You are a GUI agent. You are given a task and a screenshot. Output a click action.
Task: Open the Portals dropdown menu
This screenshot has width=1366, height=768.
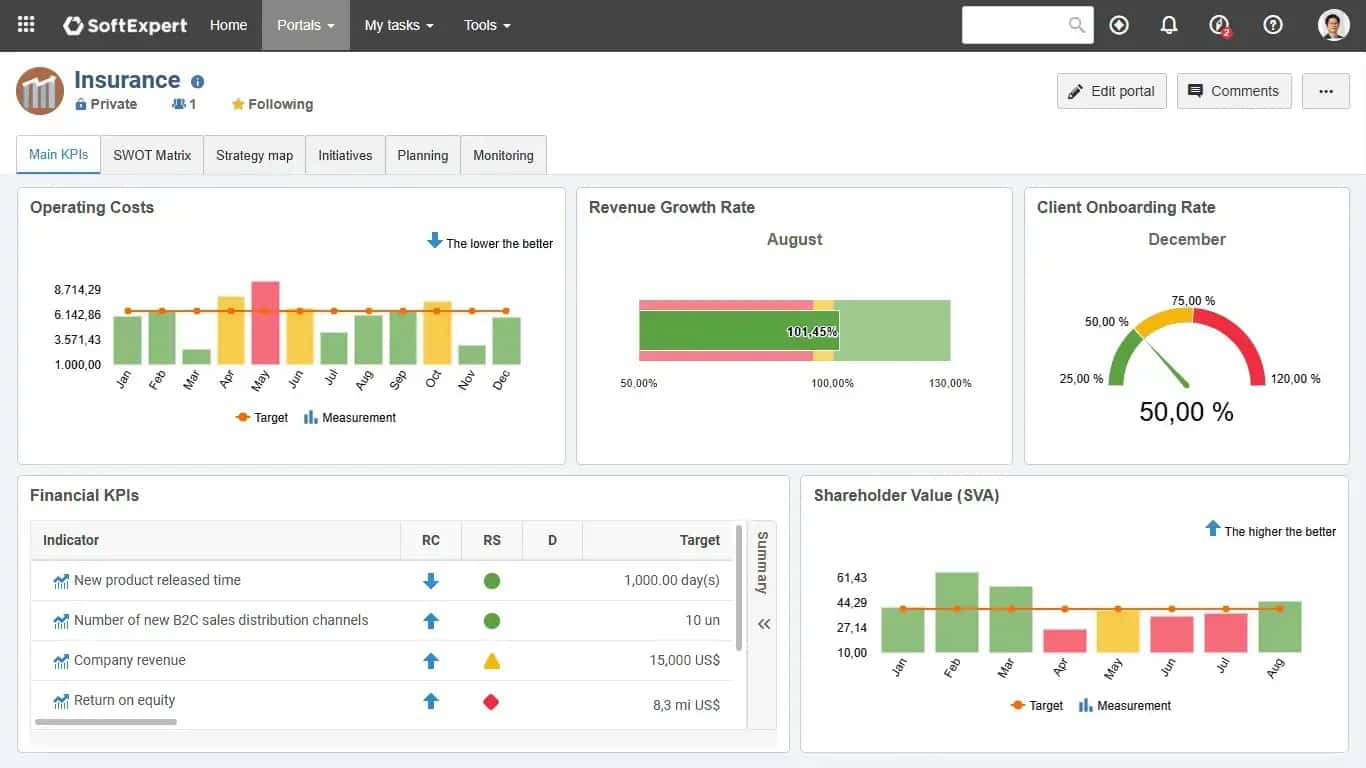pos(306,25)
